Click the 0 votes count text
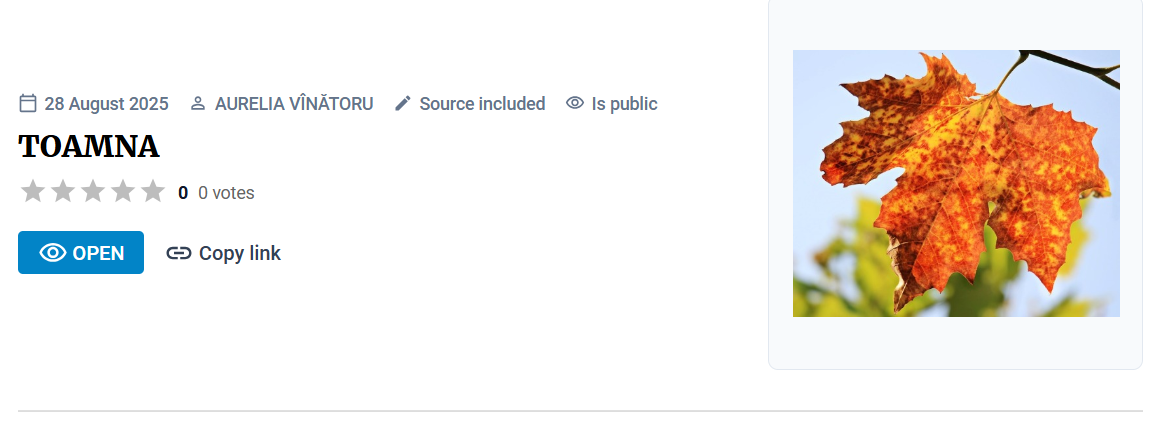The height and width of the screenshot is (437, 1170). point(226,193)
